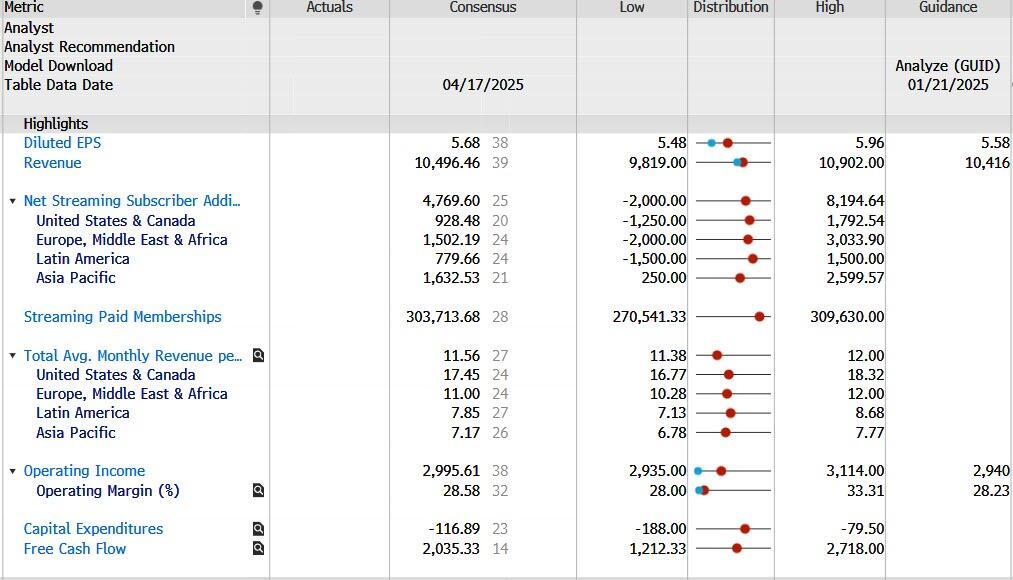Image resolution: width=1013 pixels, height=580 pixels.
Task: Click the Distribution column header
Action: (x=730, y=7)
